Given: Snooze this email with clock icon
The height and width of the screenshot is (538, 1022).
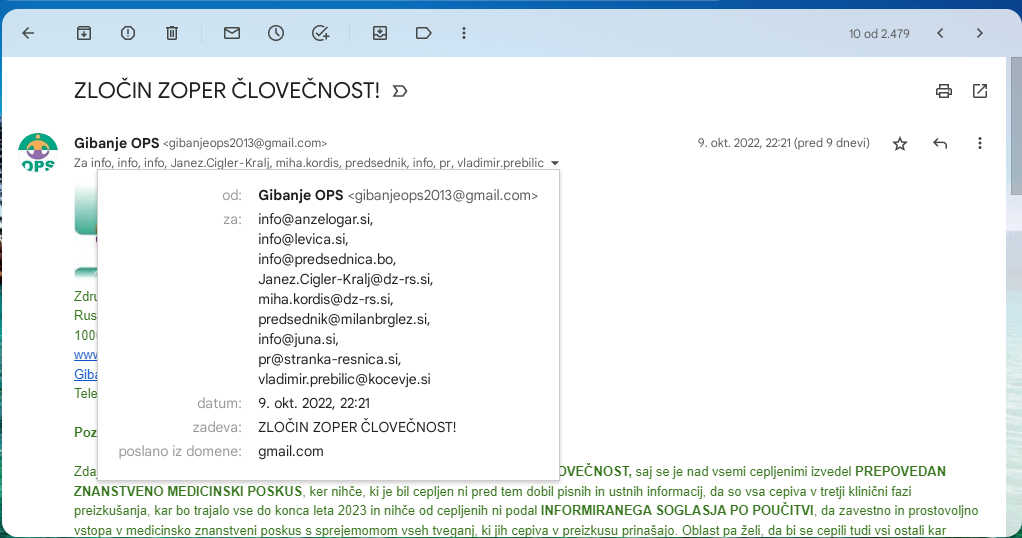Looking at the screenshot, I should coord(276,33).
